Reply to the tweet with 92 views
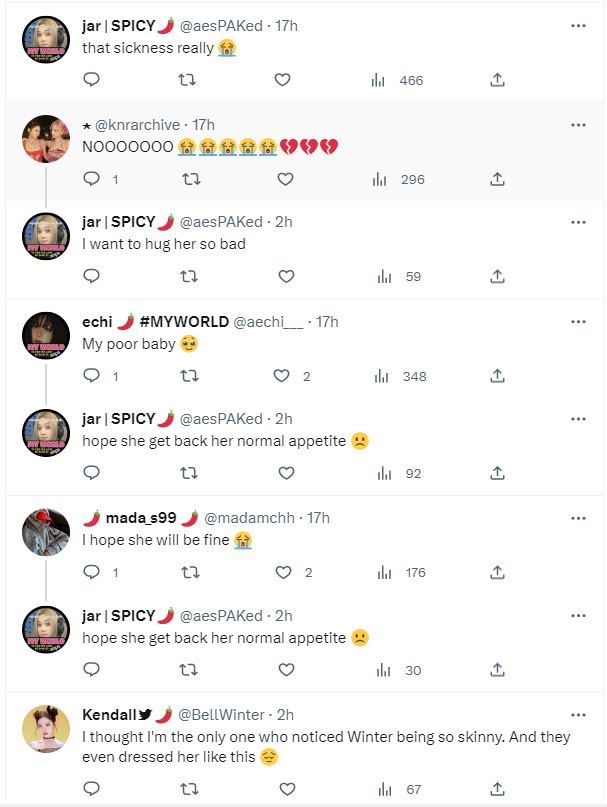This screenshot has width=607, height=807. (x=91, y=472)
